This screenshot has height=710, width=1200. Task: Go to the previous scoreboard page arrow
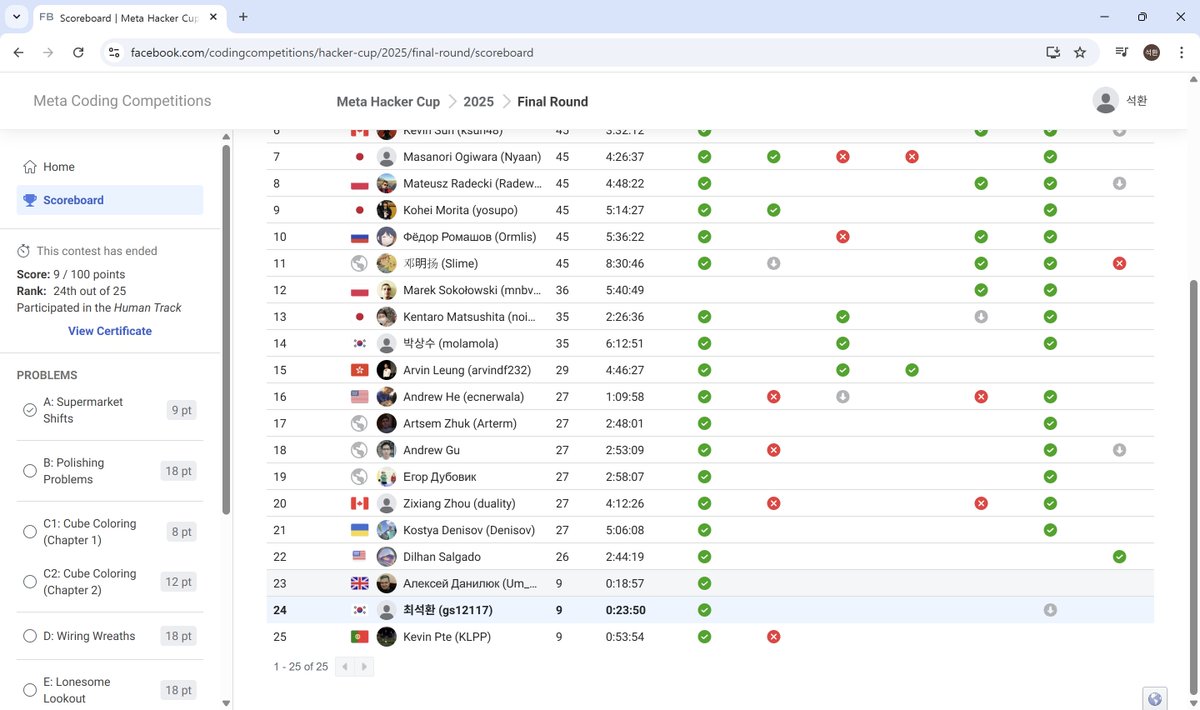345,667
